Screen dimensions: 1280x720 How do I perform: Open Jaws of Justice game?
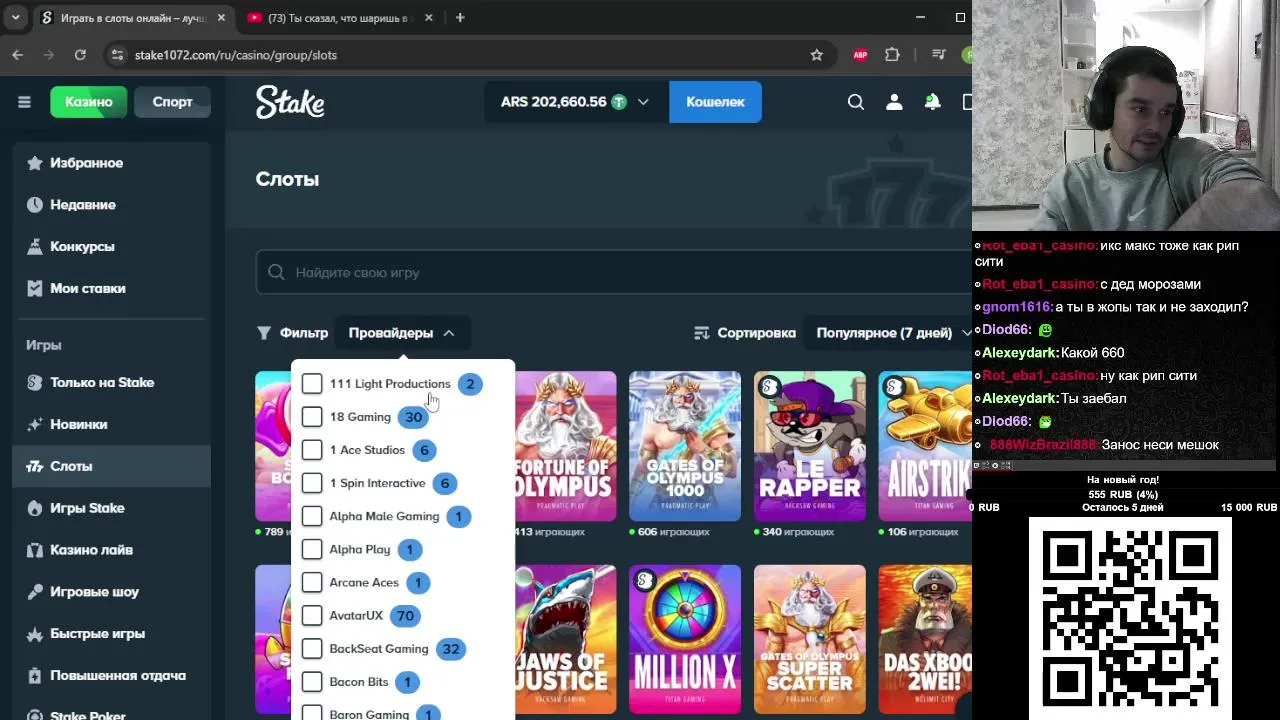(566, 640)
